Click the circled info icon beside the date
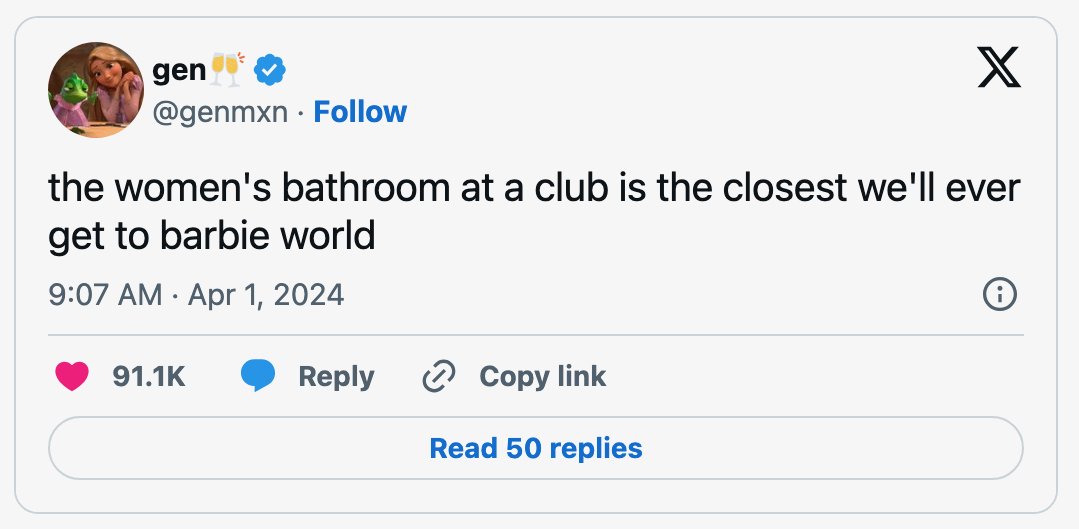The height and width of the screenshot is (529, 1079). [999, 295]
